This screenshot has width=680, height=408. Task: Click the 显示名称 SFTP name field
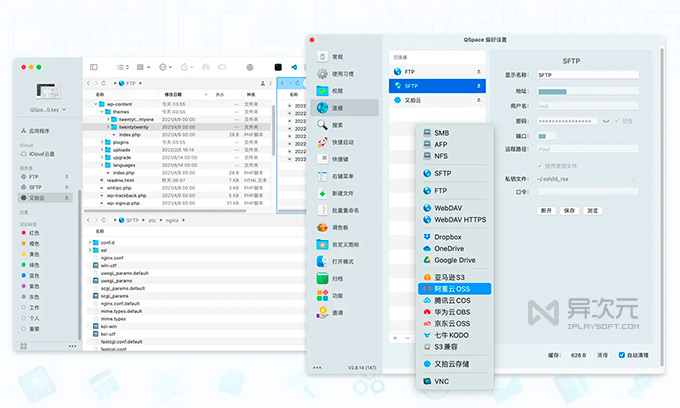[x=588, y=75]
